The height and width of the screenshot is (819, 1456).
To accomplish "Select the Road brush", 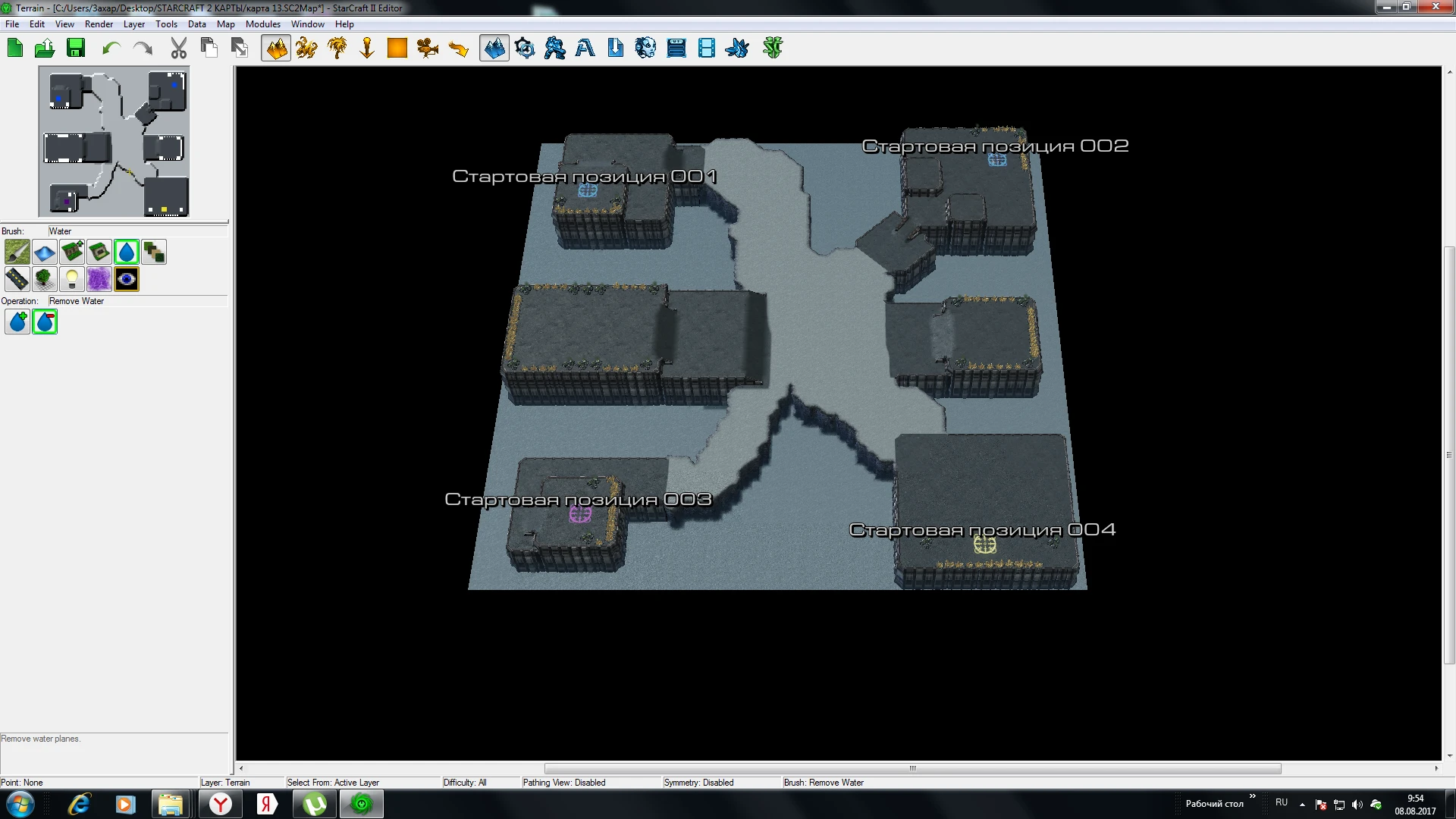I will [x=17, y=280].
